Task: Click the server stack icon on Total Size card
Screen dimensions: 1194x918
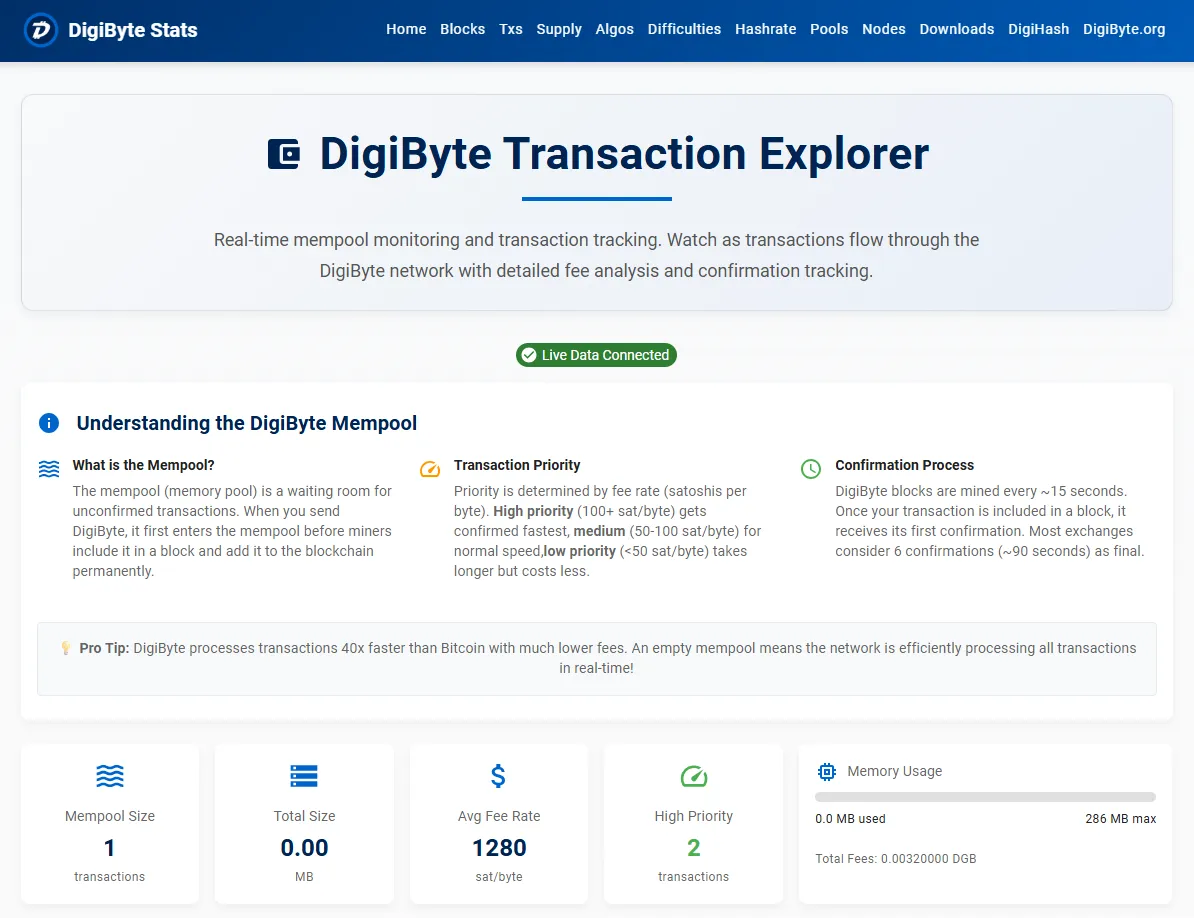Action: [x=304, y=776]
